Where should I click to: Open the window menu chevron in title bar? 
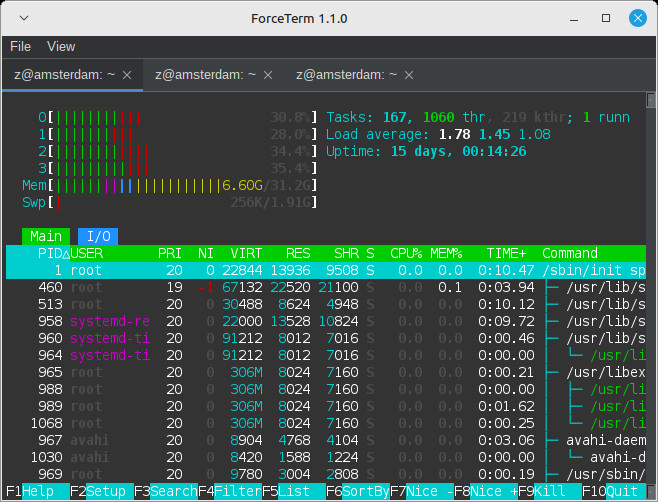pos(23,19)
